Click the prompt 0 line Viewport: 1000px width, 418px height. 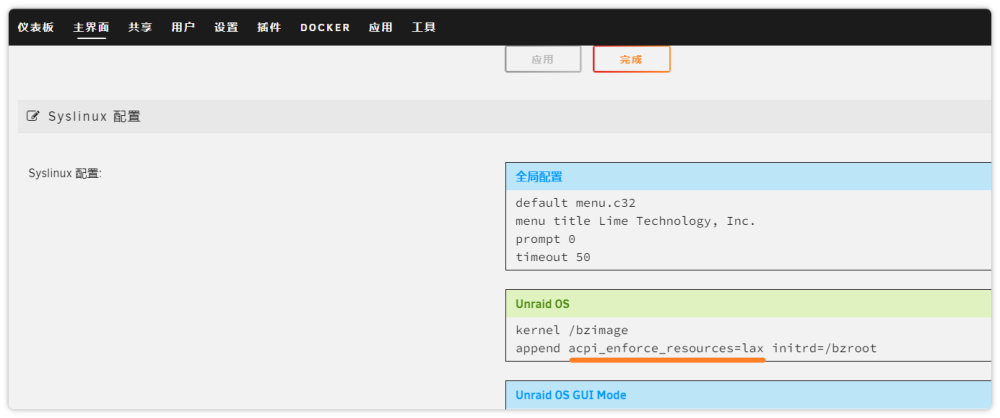545,239
